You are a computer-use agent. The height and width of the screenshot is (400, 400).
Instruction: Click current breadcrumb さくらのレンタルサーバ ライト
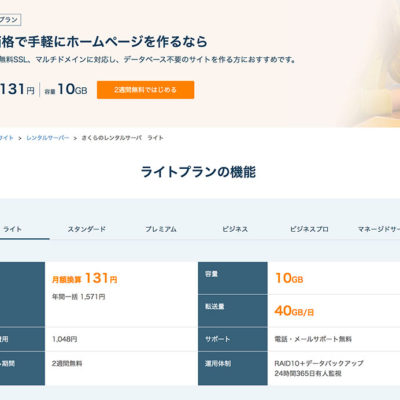[122, 138]
